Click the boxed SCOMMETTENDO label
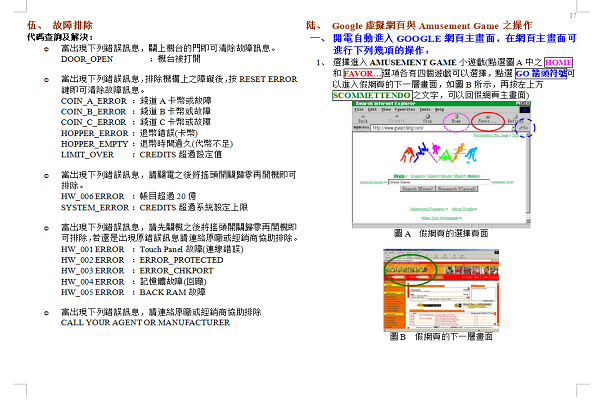The width and height of the screenshot is (600, 400). pos(372,95)
